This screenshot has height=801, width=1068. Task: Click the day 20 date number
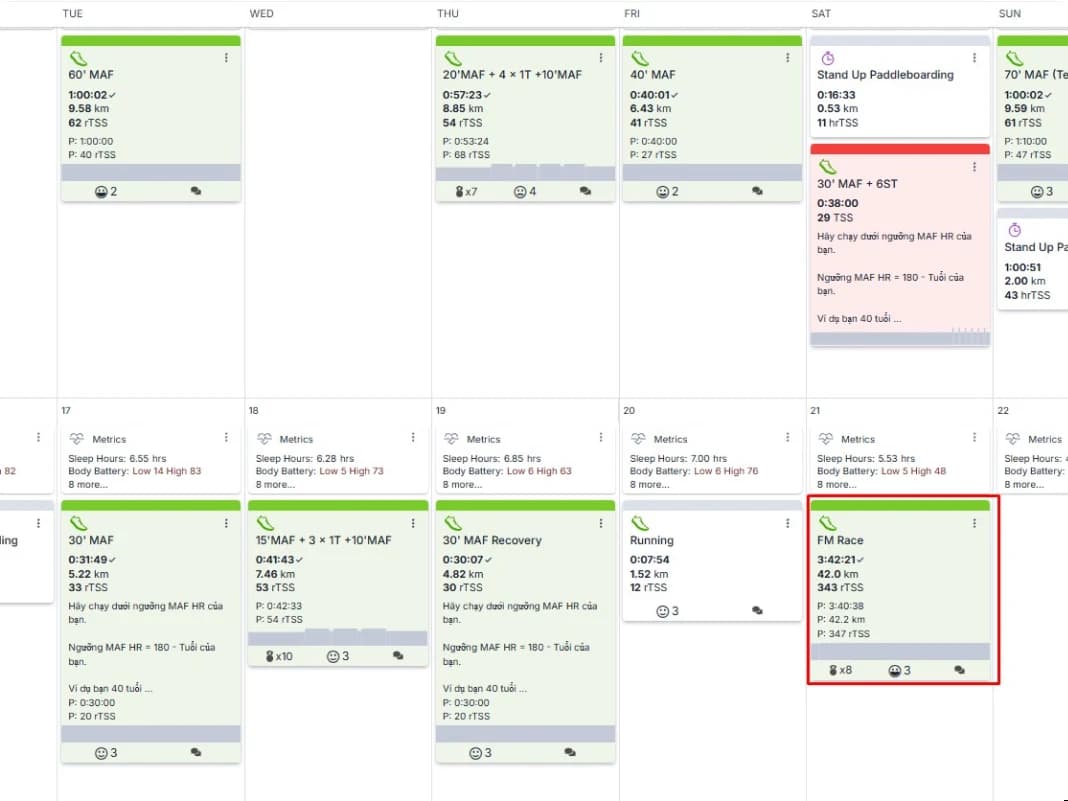click(x=628, y=411)
